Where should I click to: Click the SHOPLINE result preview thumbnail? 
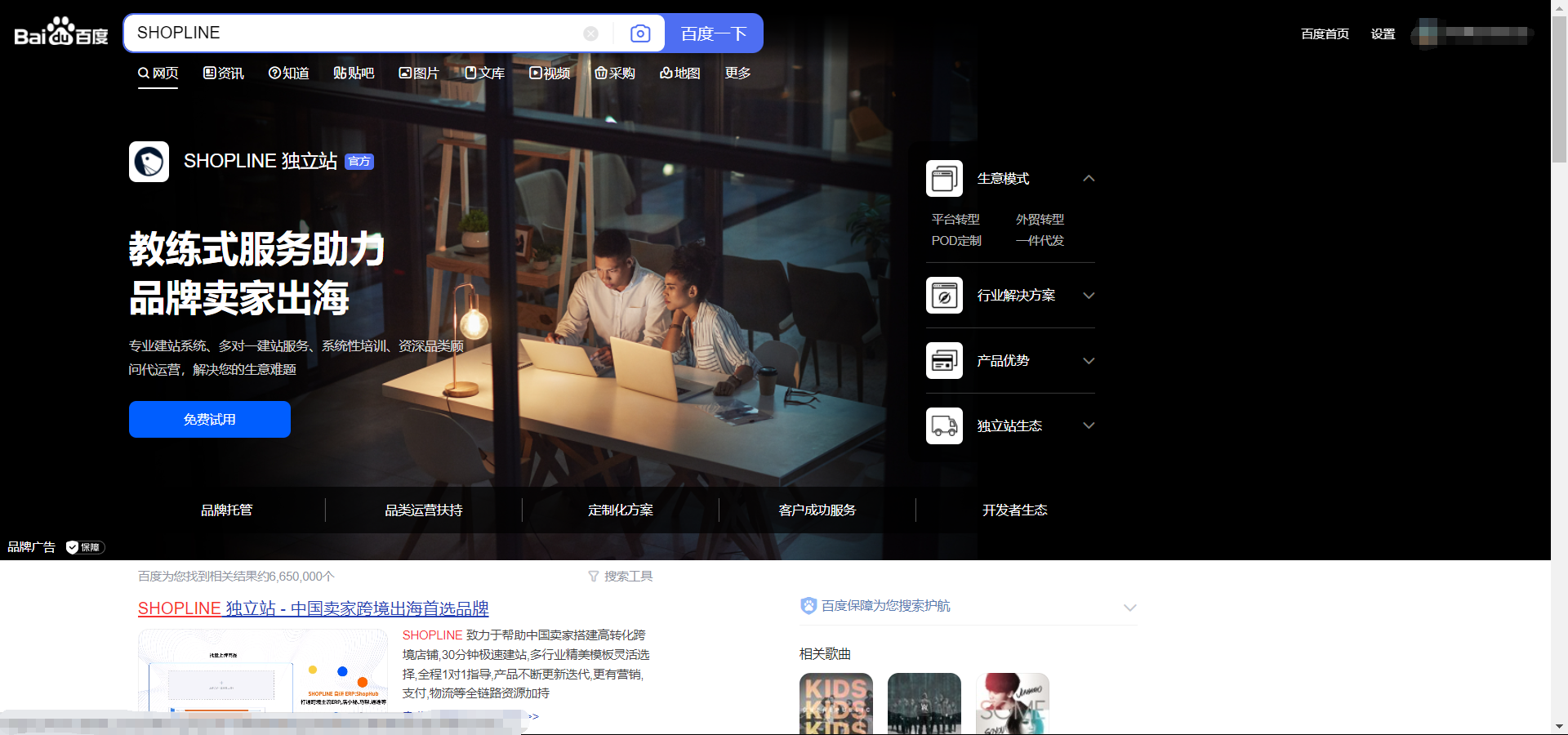(x=263, y=671)
